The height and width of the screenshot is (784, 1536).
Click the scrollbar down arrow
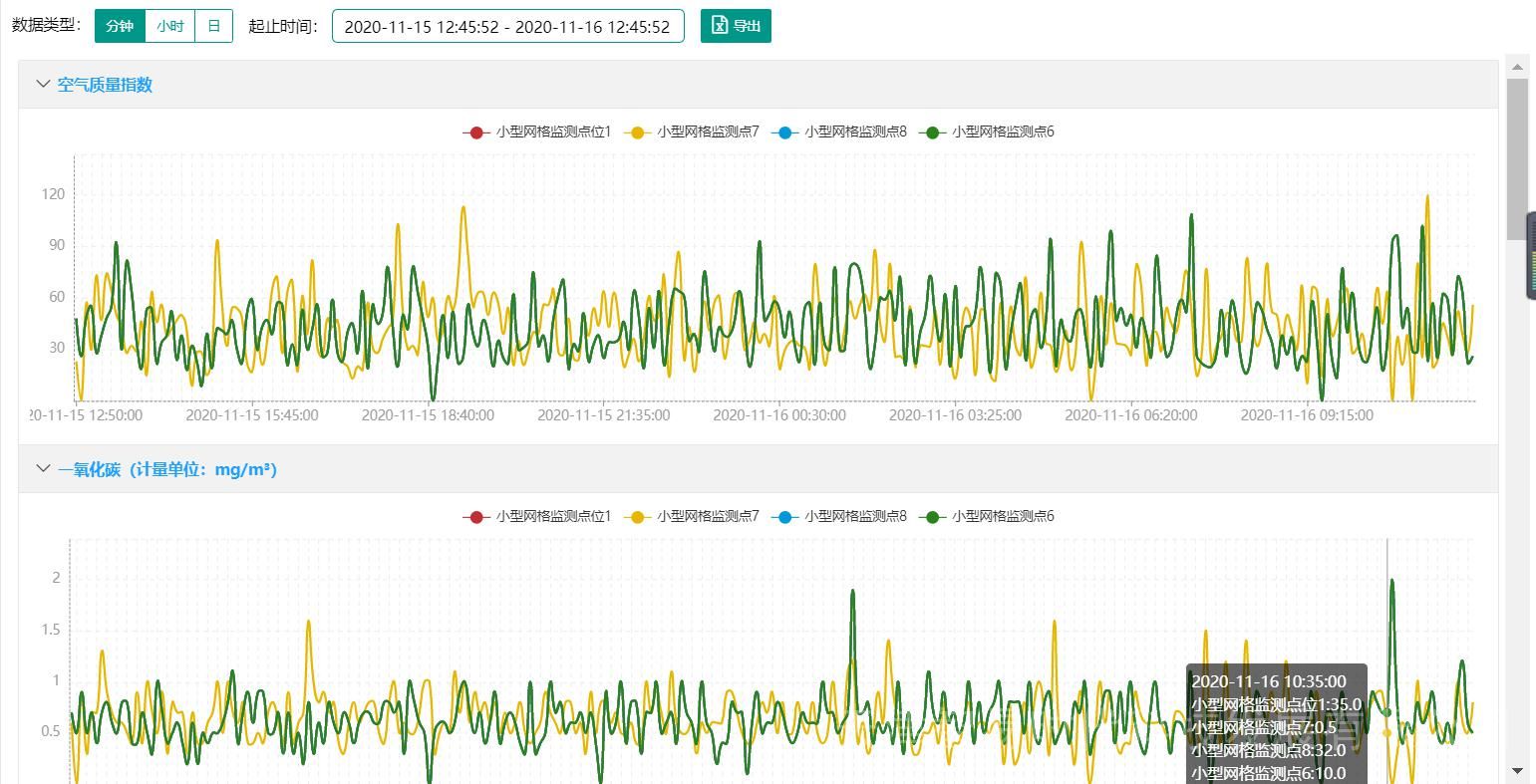pos(1517,770)
